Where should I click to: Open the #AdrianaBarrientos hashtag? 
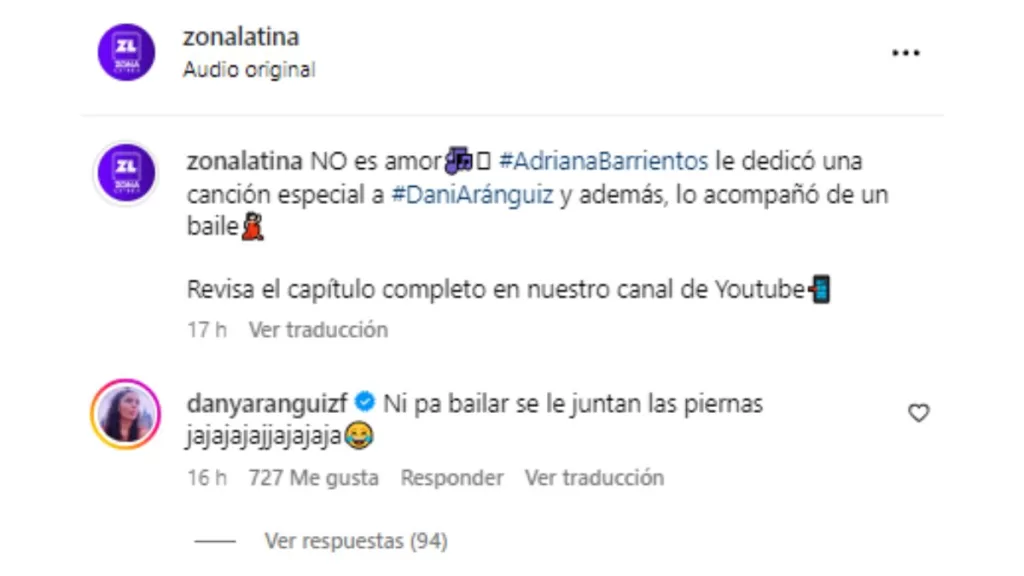click(x=603, y=161)
